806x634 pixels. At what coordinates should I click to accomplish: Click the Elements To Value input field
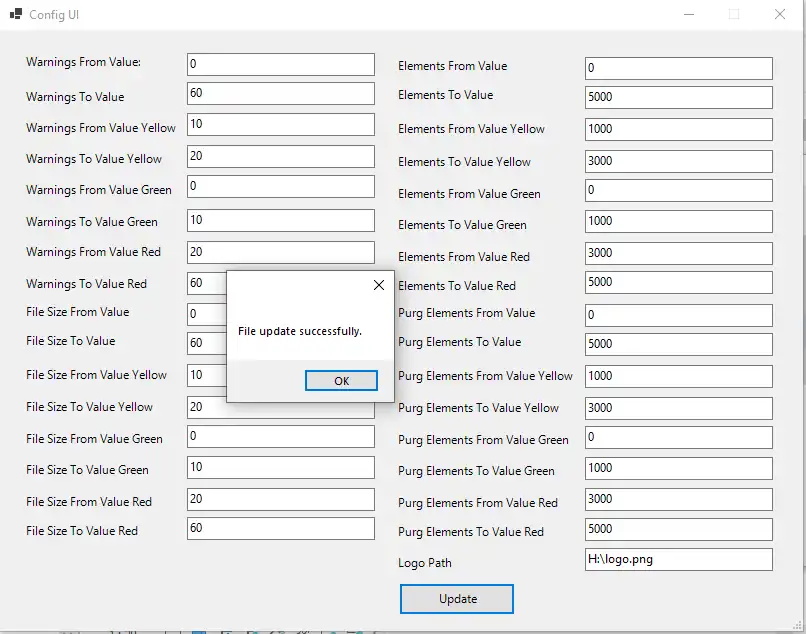pyautogui.click(x=679, y=97)
